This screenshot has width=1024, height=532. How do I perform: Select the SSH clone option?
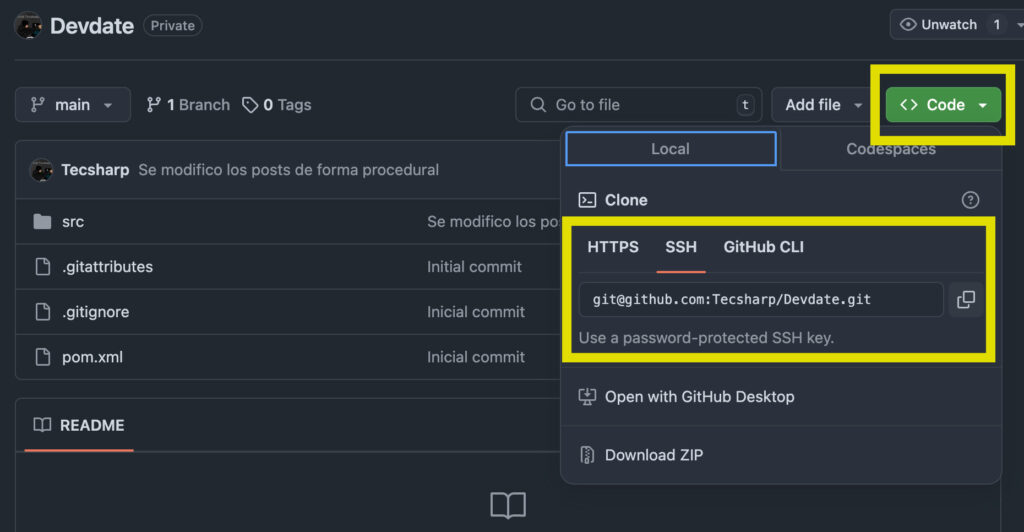point(681,247)
